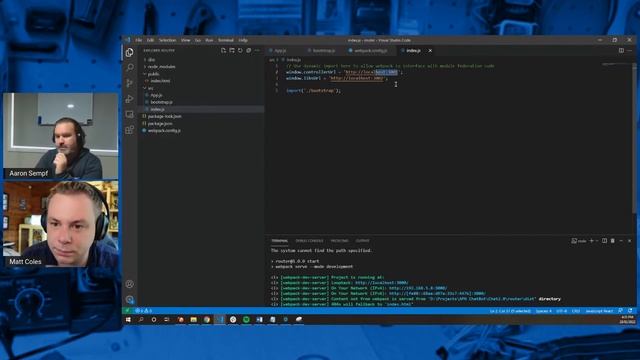The height and width of the screenshot is (360, 640).
Task: Collapse all folders in Explorer
Action: pyautogui.click(x=249, y=51)
